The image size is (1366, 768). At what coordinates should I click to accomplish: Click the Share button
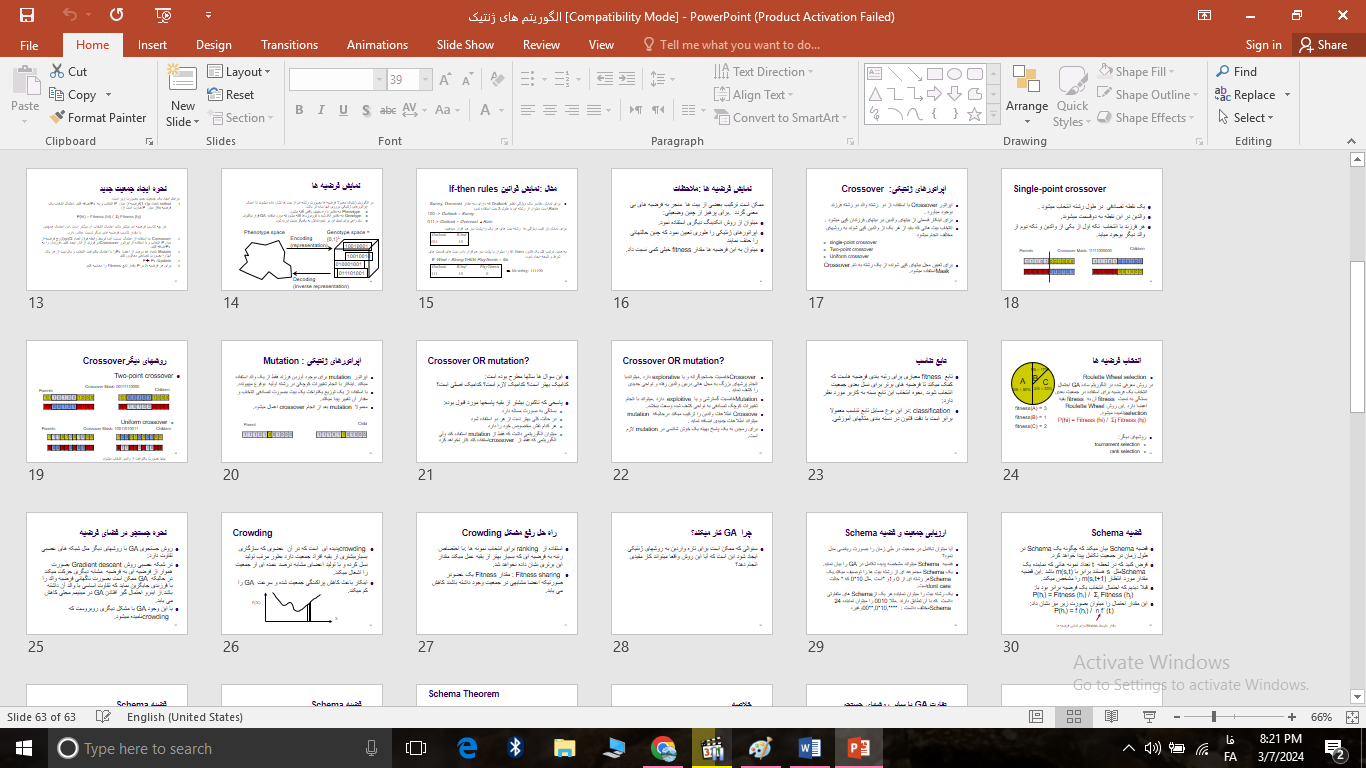tap(1322, 45)
